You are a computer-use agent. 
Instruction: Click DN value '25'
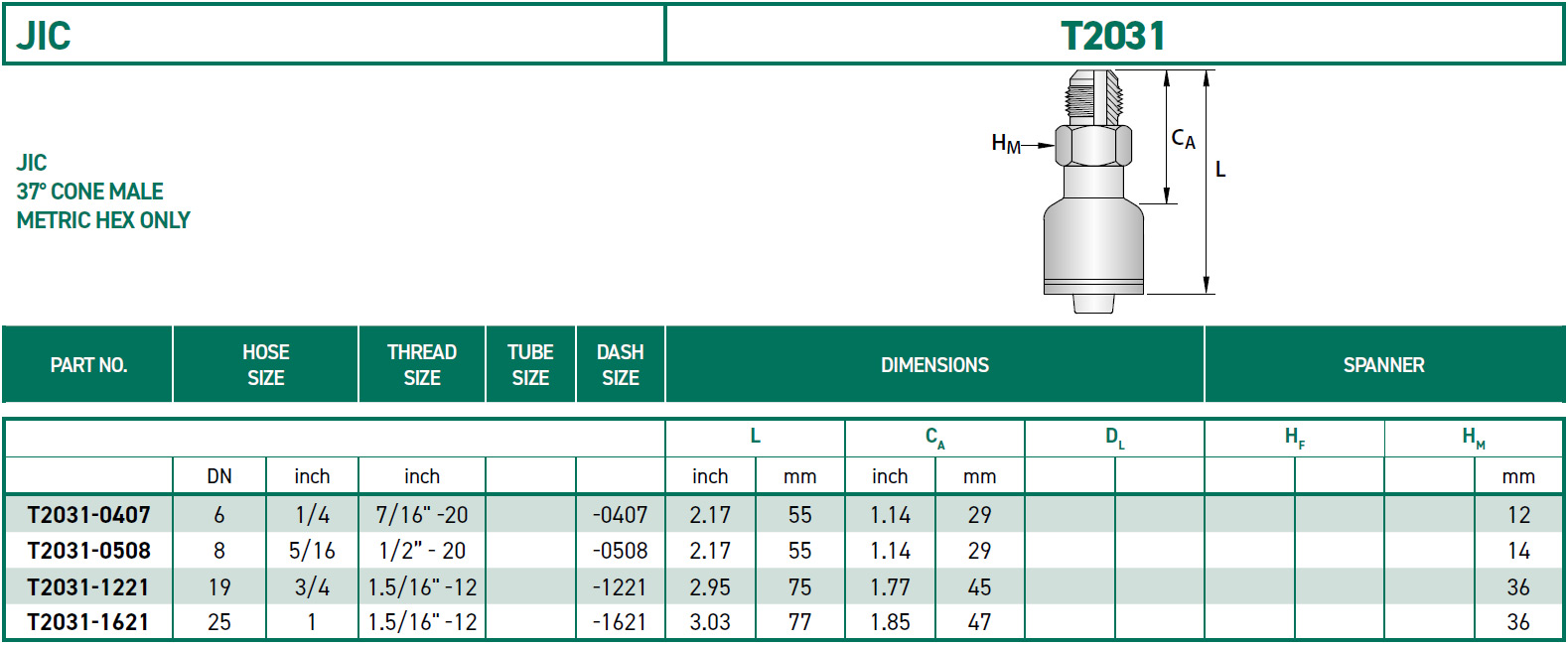coord(219,622)
